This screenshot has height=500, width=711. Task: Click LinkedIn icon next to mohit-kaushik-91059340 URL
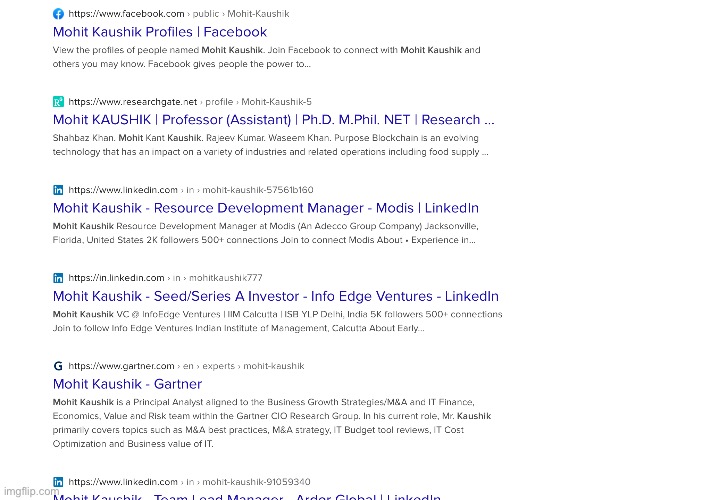(58, 482)
